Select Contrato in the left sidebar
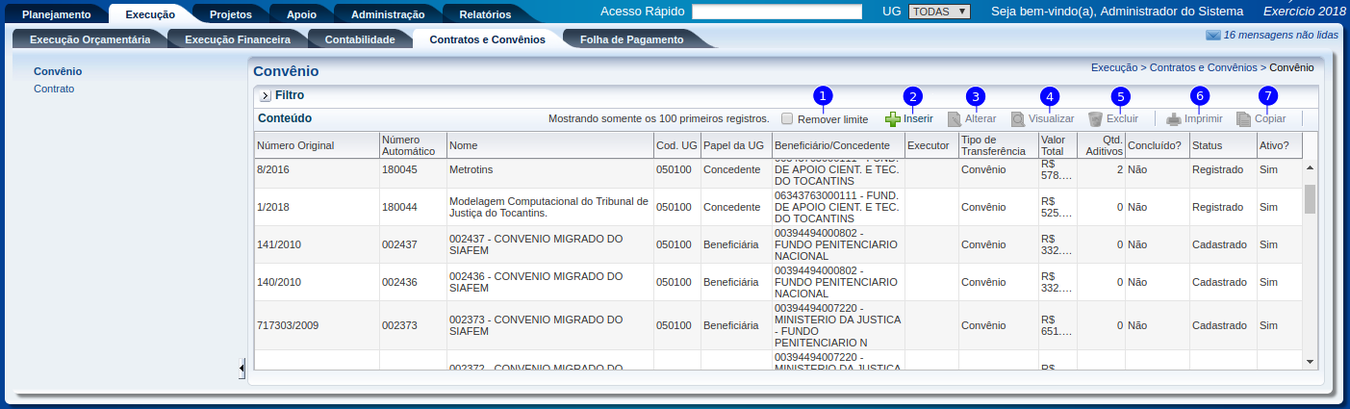Screen dimensions: 1350x409 (x=54, y=89)
